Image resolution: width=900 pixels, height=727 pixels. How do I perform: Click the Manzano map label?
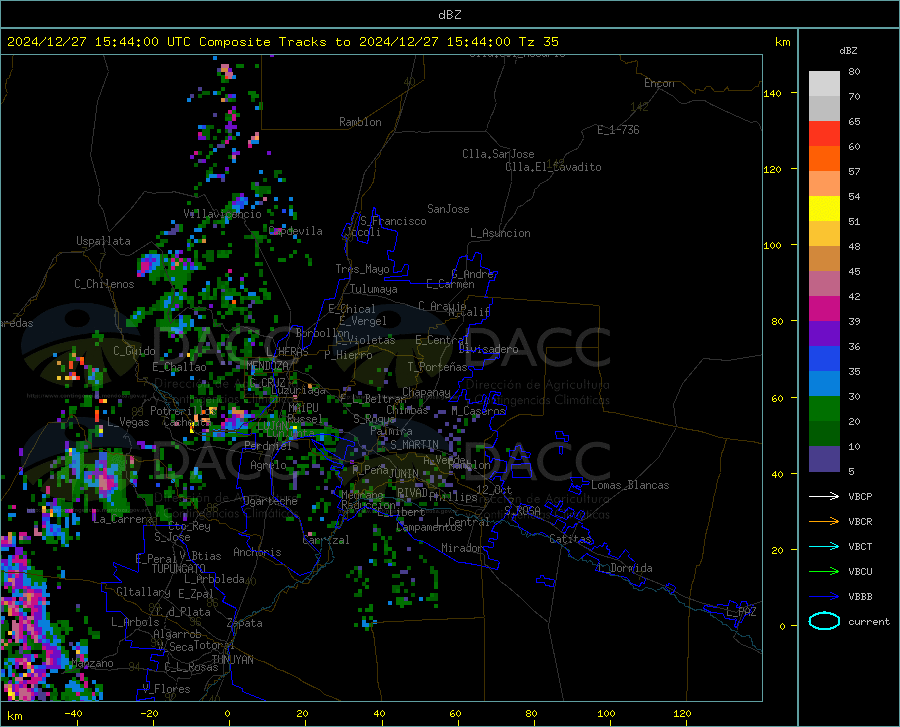[92, 663]
